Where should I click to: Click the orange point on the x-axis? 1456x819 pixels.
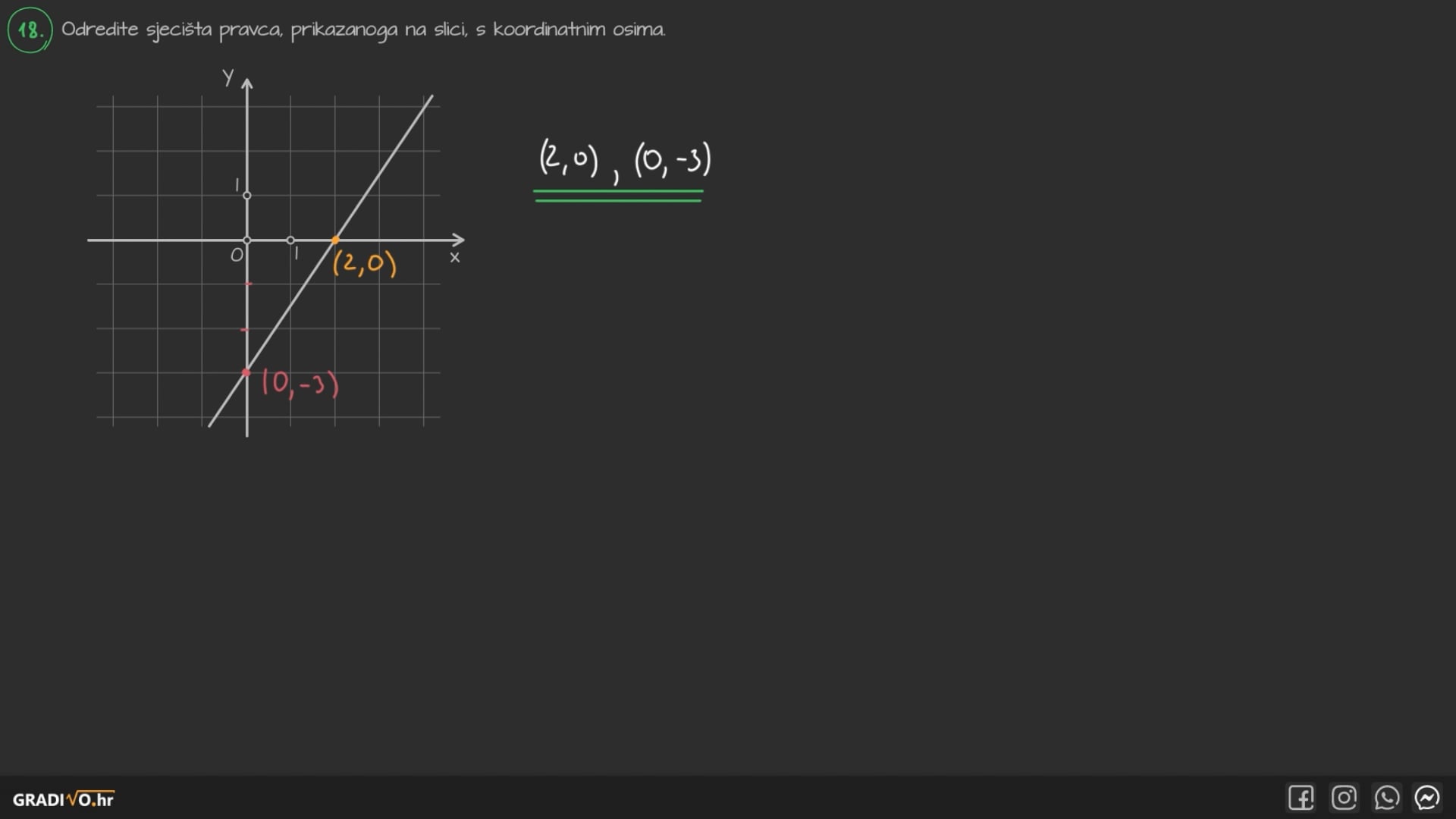click(x=335, y=240)
